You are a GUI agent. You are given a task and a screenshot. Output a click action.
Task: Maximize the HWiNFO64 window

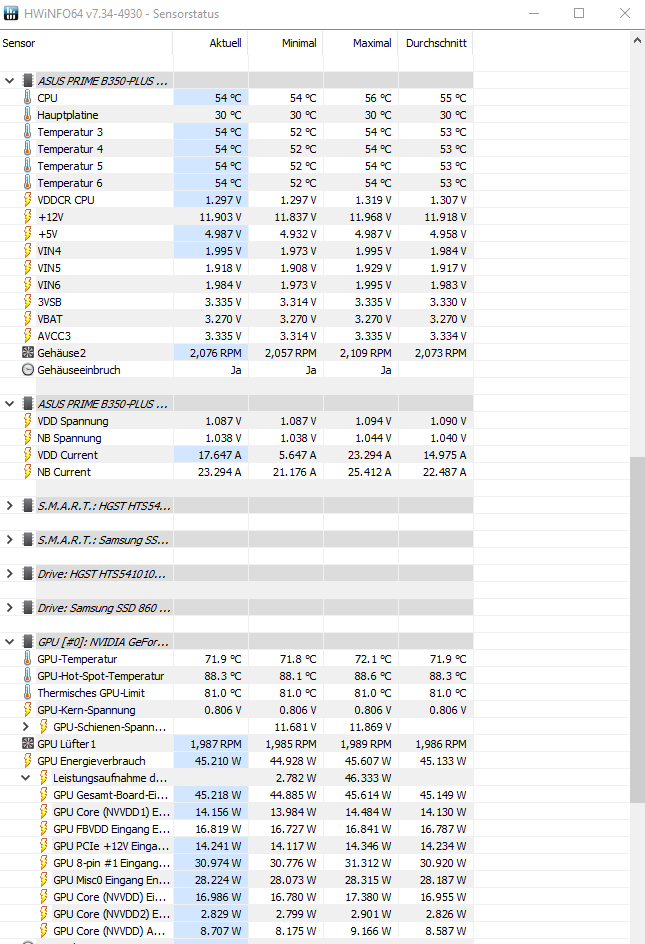pos(579,13)
